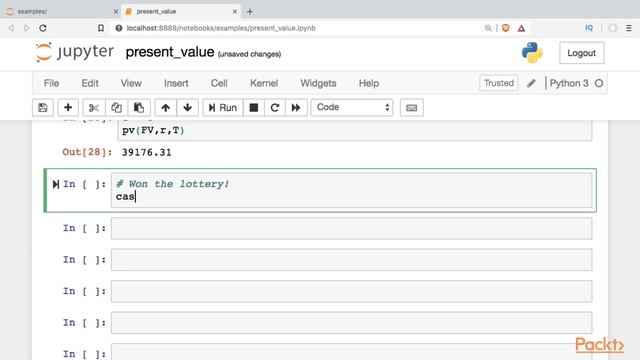Click the pencil edit mode indicator
640x360 pixels.
pyautogui.click(x=531, y=83)
